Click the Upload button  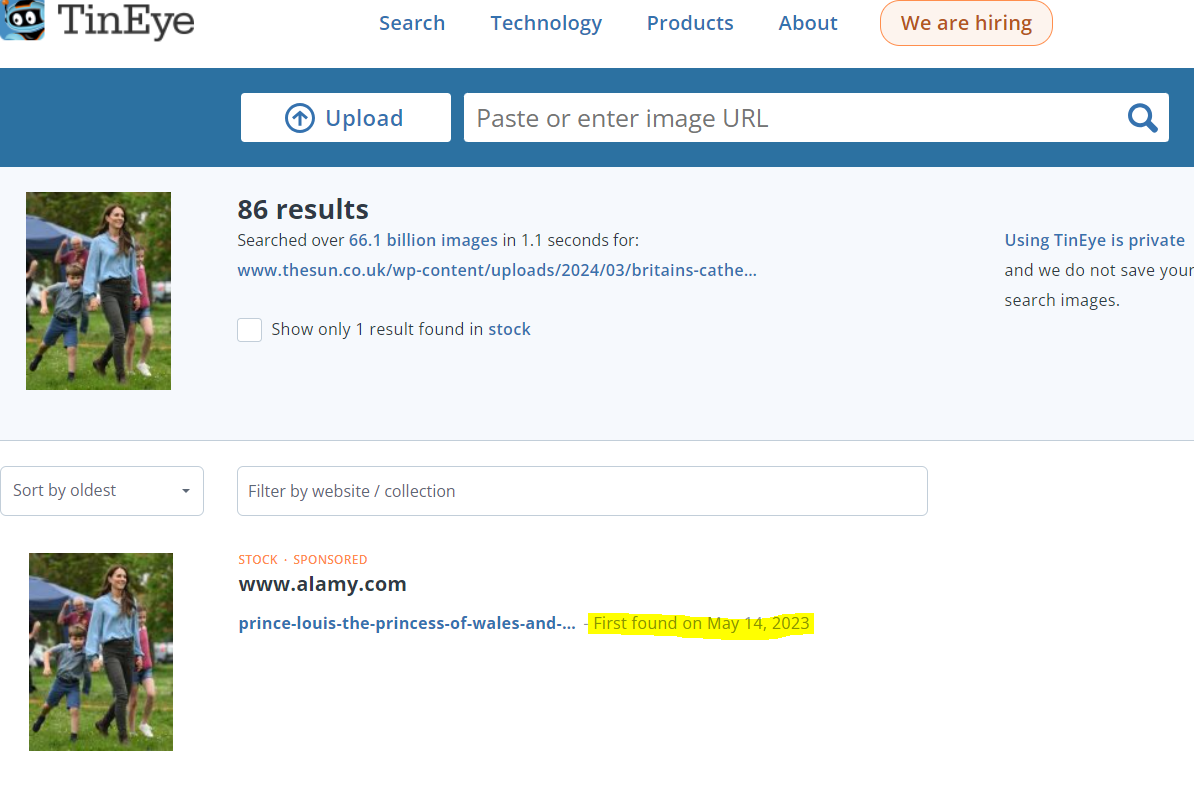pyautogui.click(x=346, y=117)
